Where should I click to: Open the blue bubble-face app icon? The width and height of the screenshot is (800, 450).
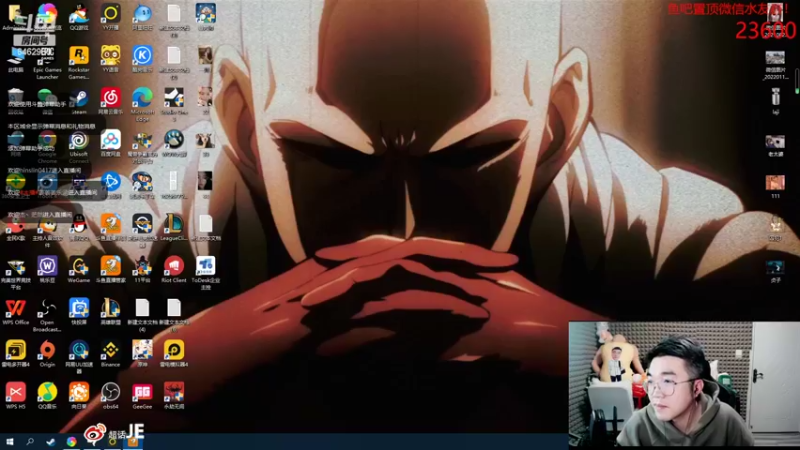(142, 17)
